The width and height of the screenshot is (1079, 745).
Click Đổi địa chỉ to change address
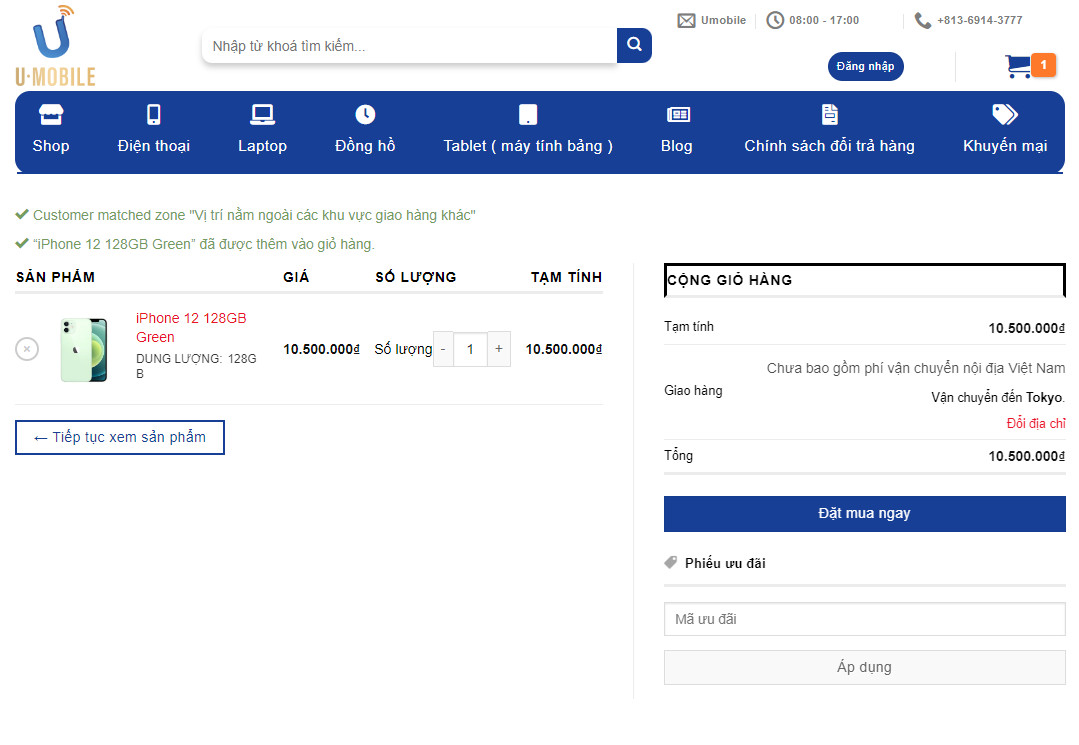[x=1035, y=423]
